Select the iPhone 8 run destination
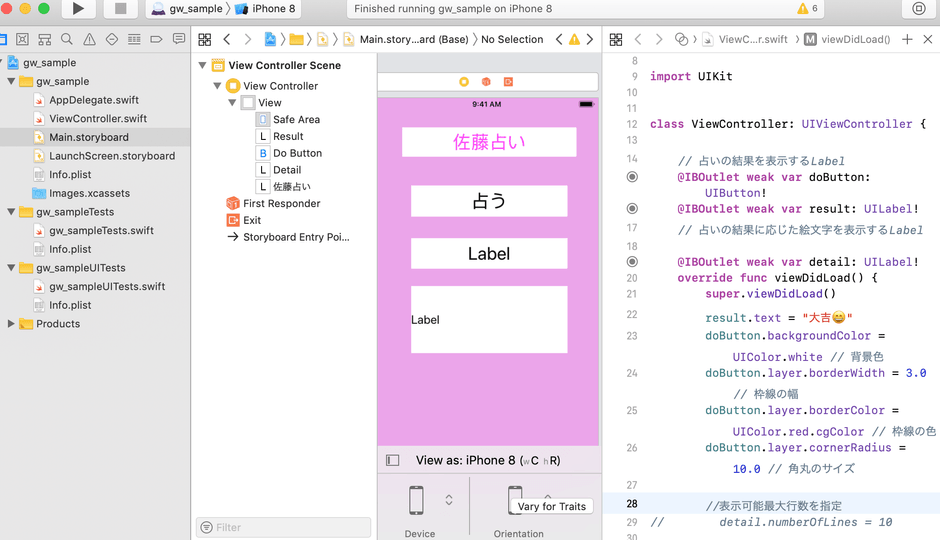The image size is (940, 540). tap(275, 9)
